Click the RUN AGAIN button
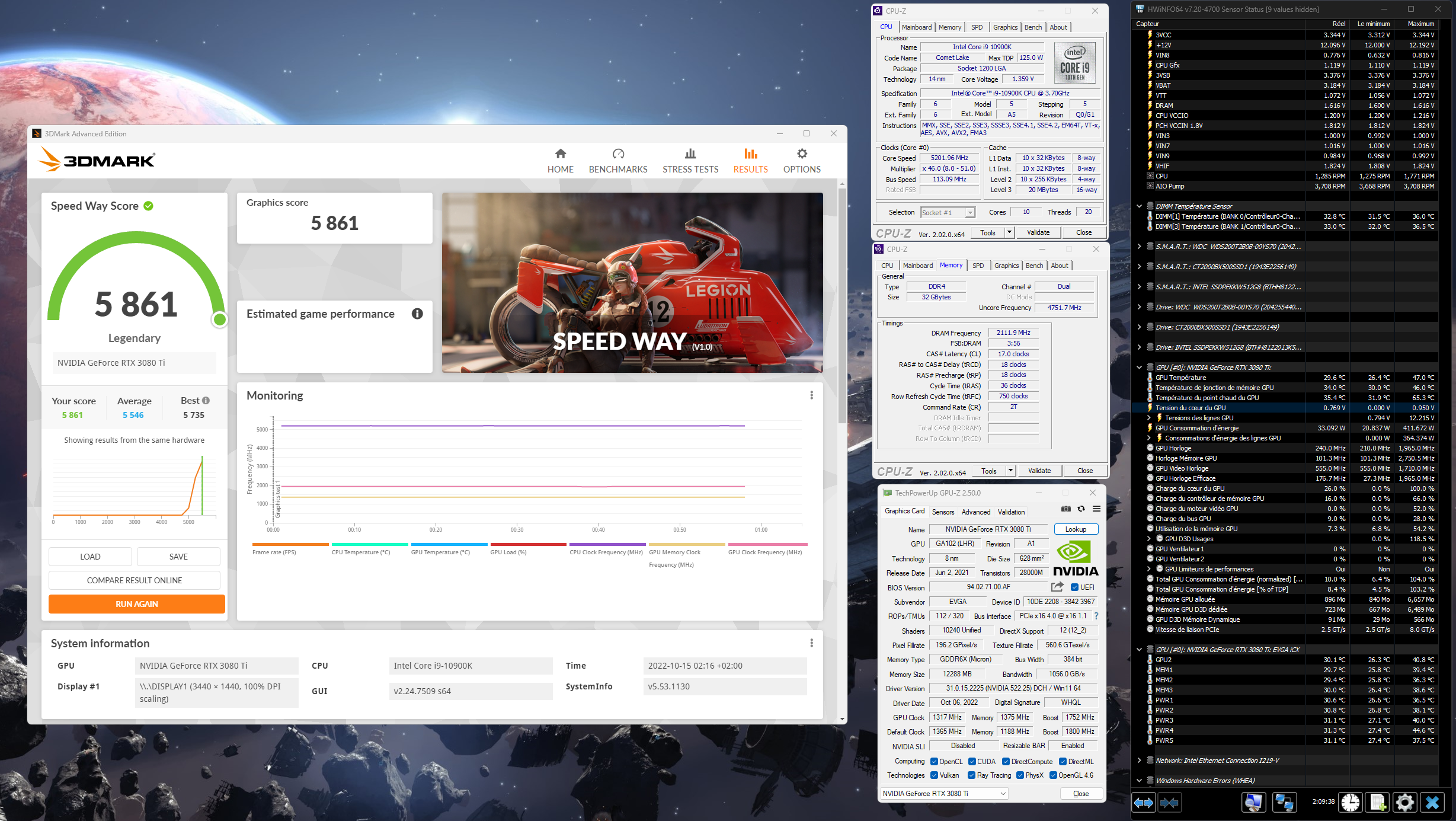Screen dimensions: 1456x821 click(137, 604)
